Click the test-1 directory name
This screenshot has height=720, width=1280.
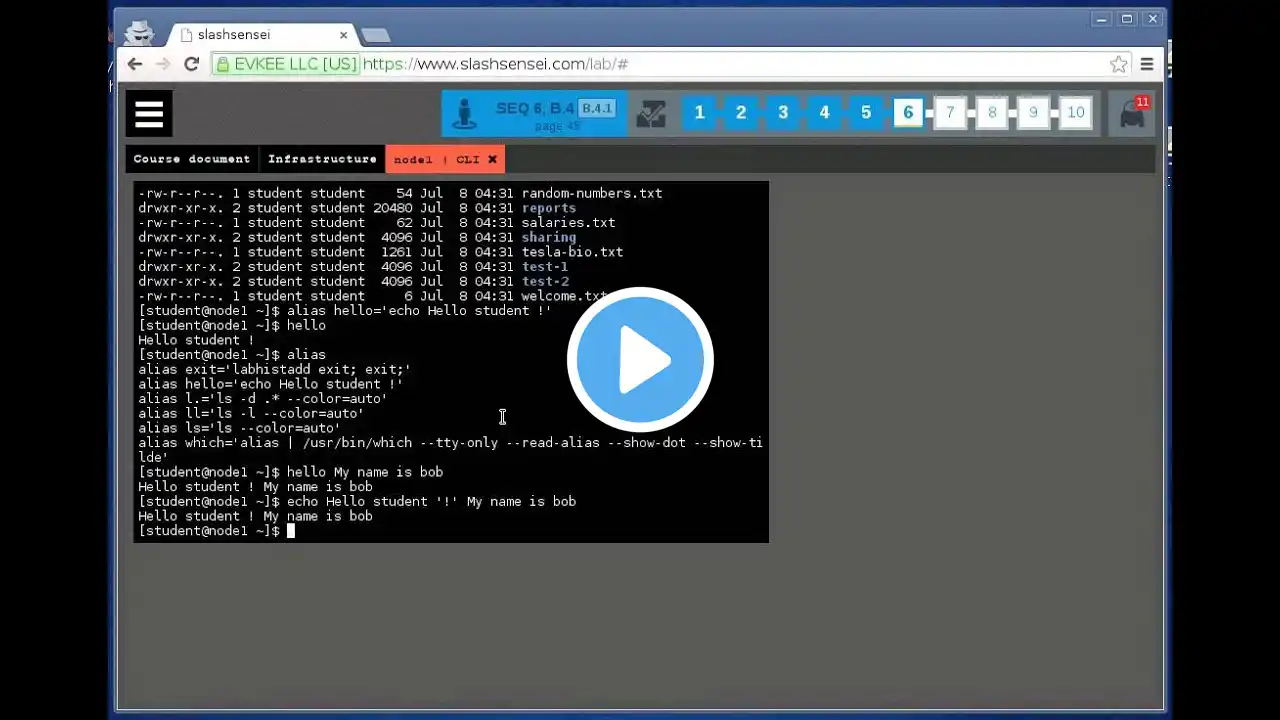coord(545,267)
